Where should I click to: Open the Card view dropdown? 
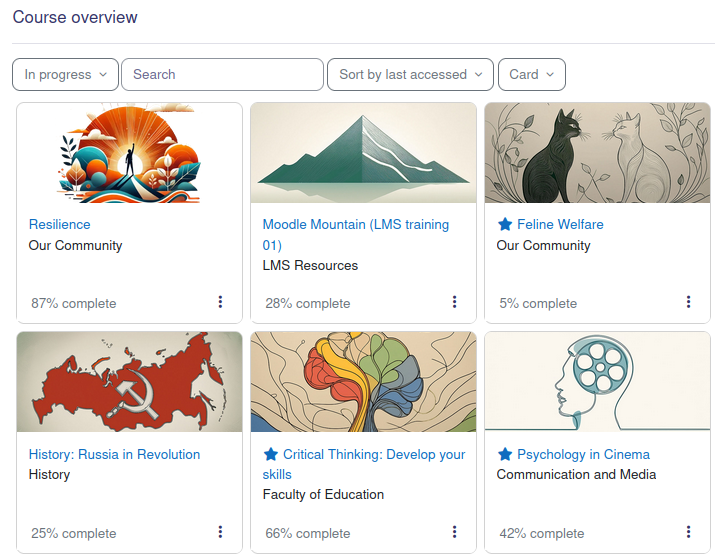tap(531, 75)
